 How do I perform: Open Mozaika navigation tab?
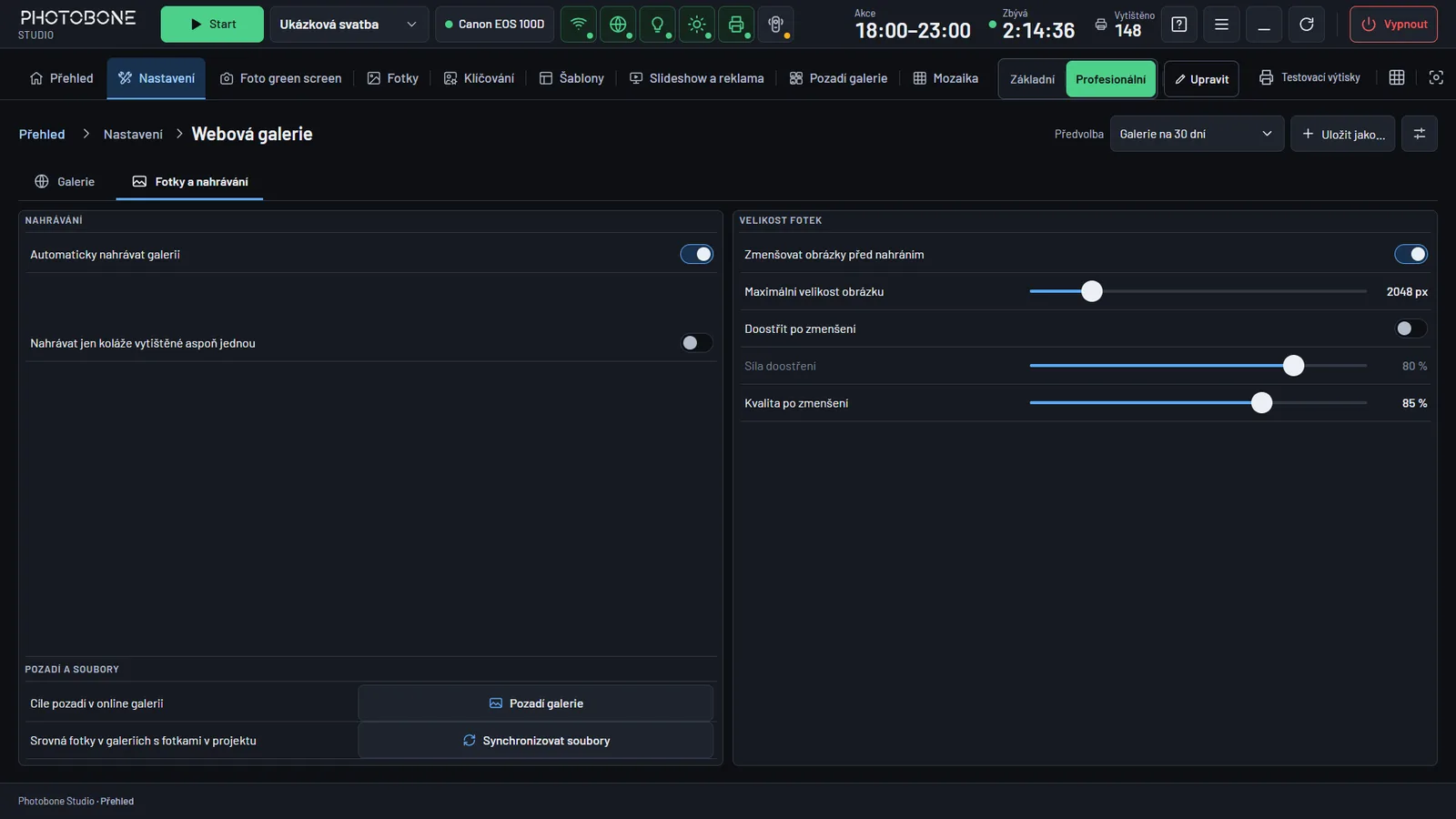point(945,78)
